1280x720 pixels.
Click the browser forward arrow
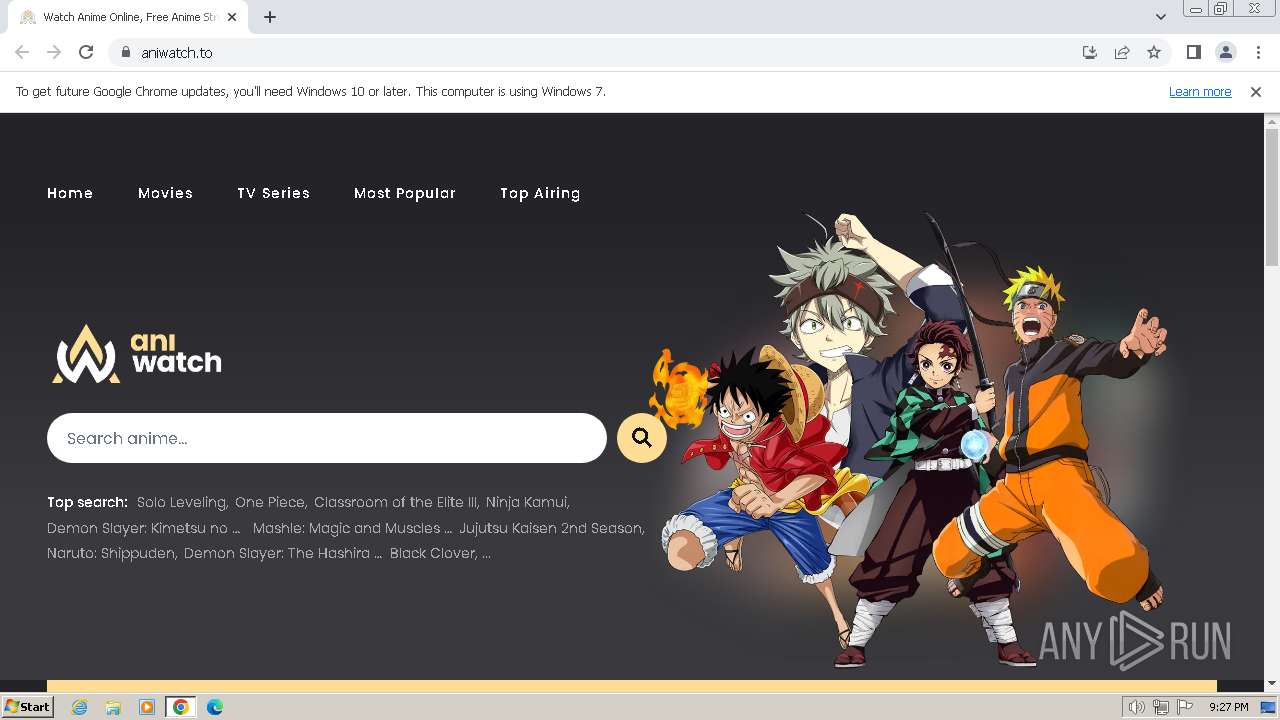(x=54, y=52)
